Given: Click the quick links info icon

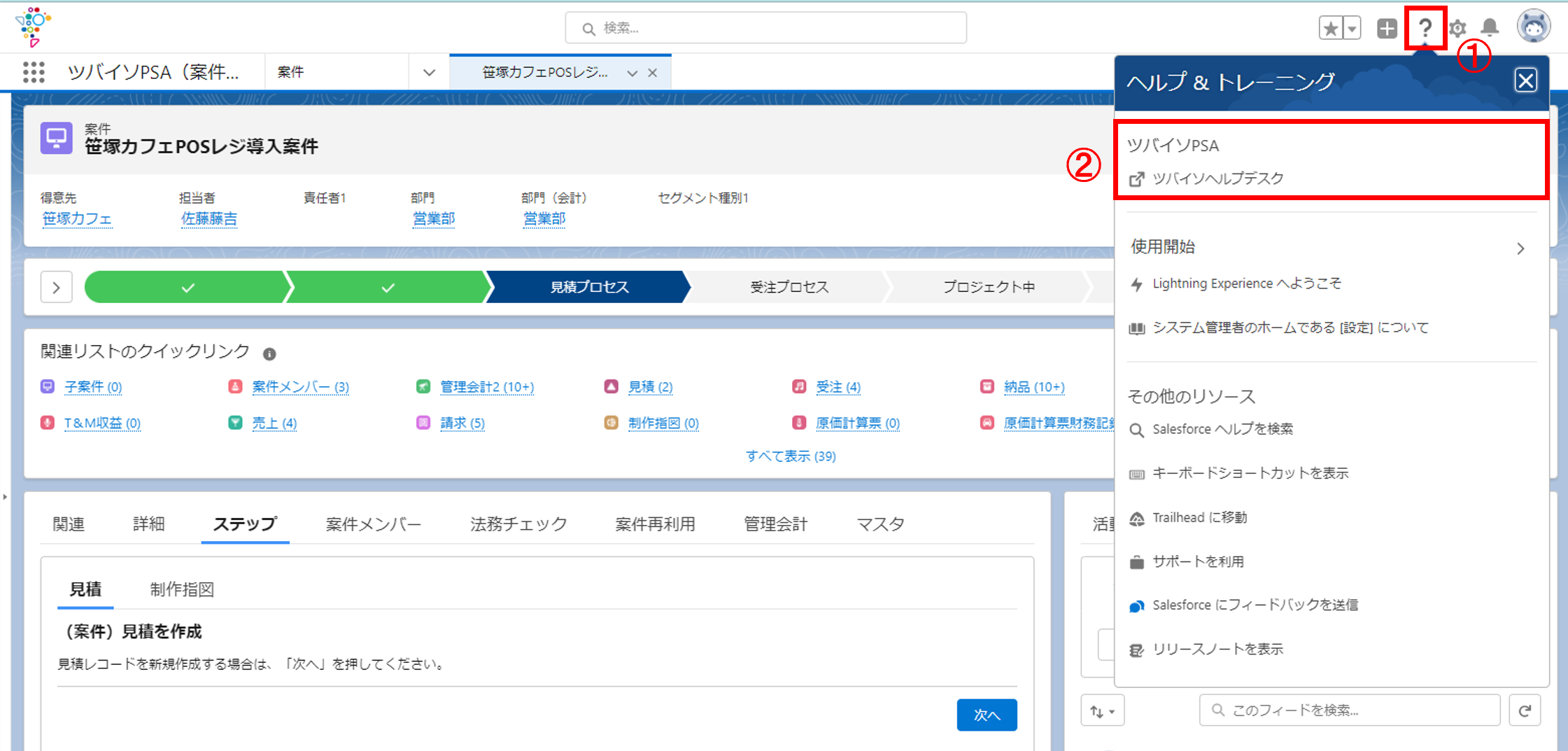Looking at the screenshot, I should coord(269,353).
